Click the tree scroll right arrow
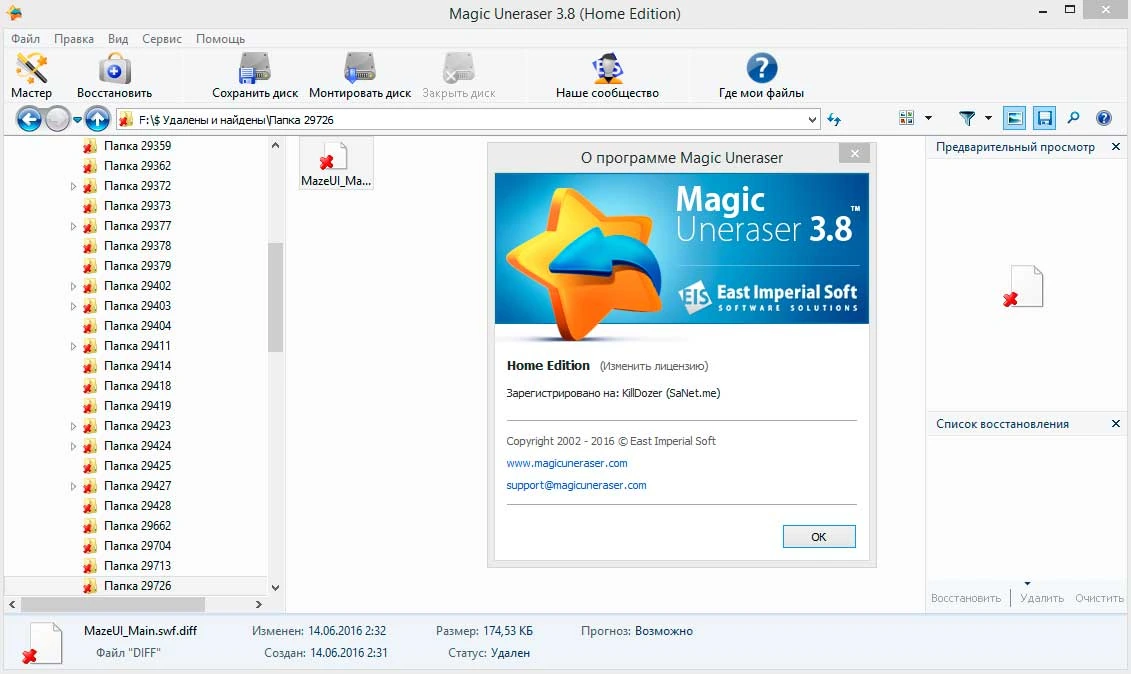Viewport: 1131px width, 674px height. click(x=258, y=604)
